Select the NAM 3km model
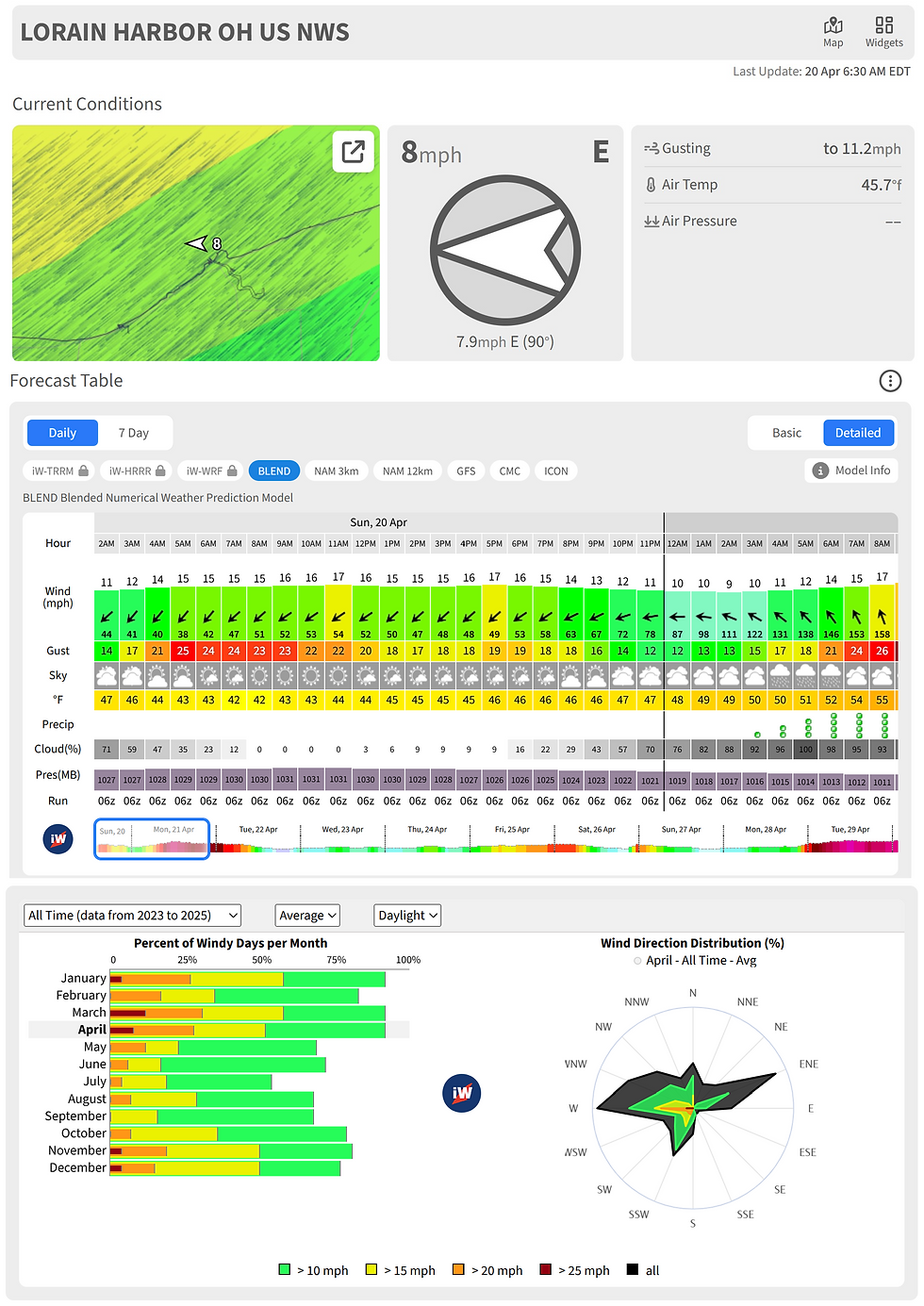This screenshot has height=1306, width=924. [x=336, y=470]
